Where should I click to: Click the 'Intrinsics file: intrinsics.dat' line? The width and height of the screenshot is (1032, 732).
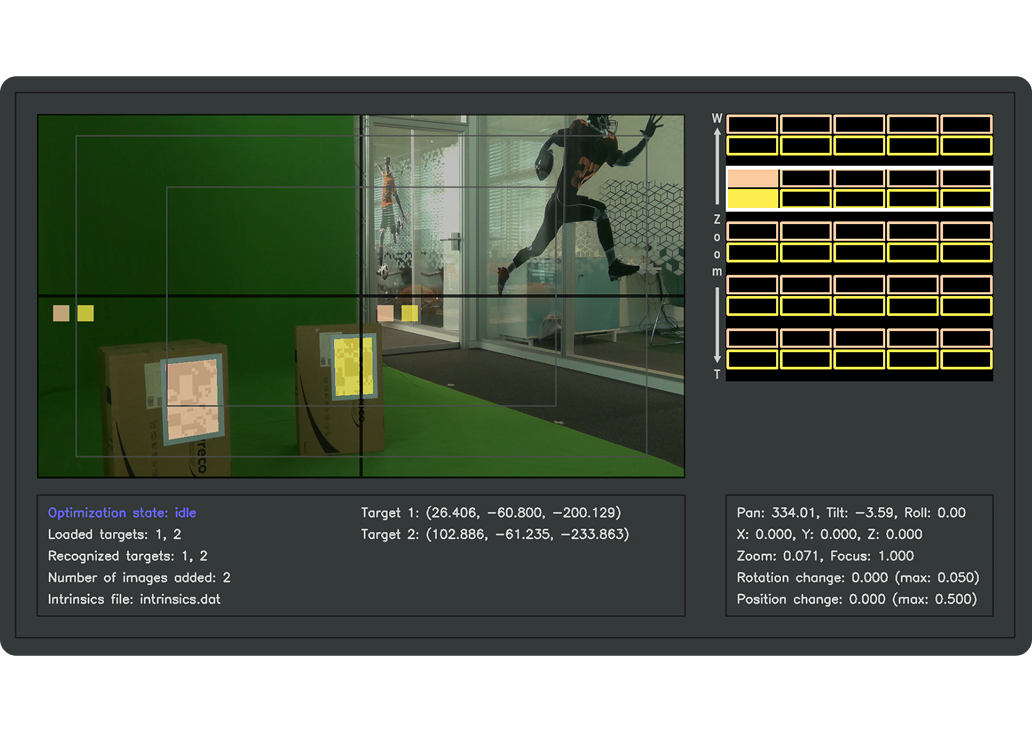tap(134, 600)
